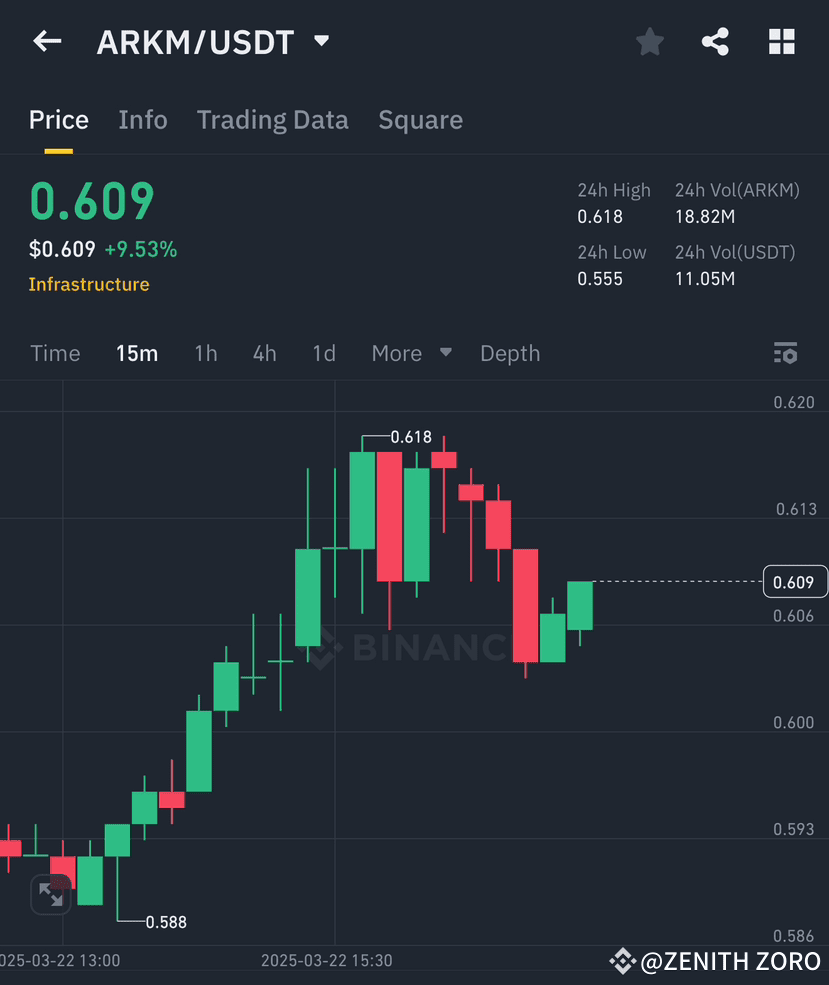Select the Info tab

[x=142, y=120]
